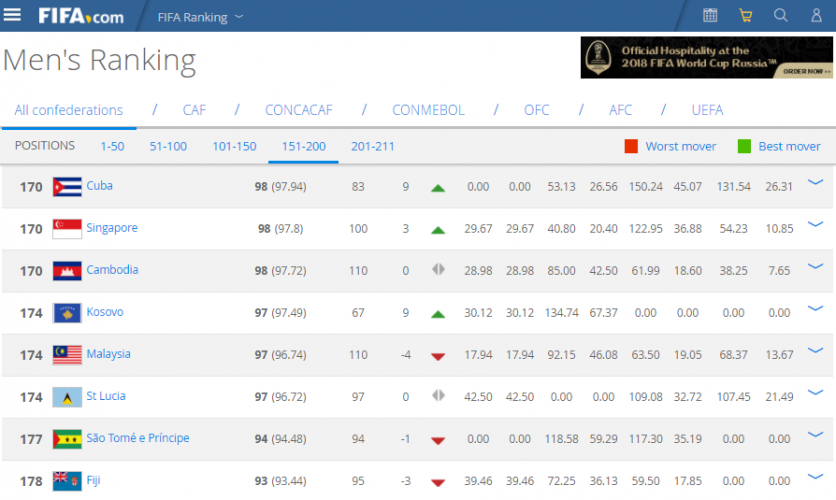This screenshot has width=836, height=500.
Task: Expand the St Lucia row chevron
Action: [x=815, y=393]
